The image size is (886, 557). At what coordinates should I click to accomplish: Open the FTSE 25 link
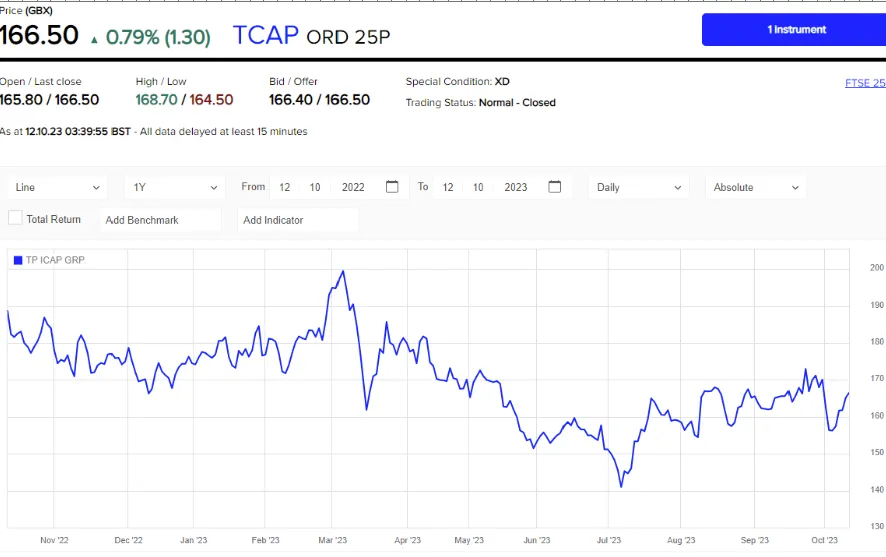pos(865,83)
